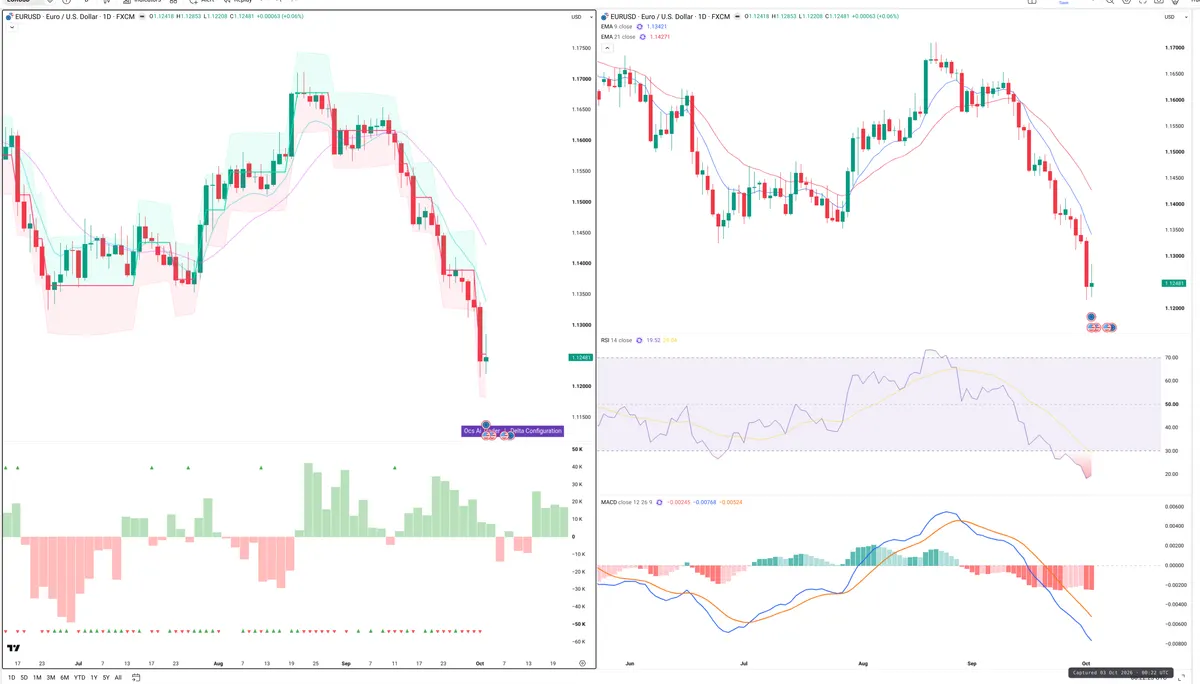Click the Delta Configuration label
This screenshot has width=1200, height=684.
536,431
